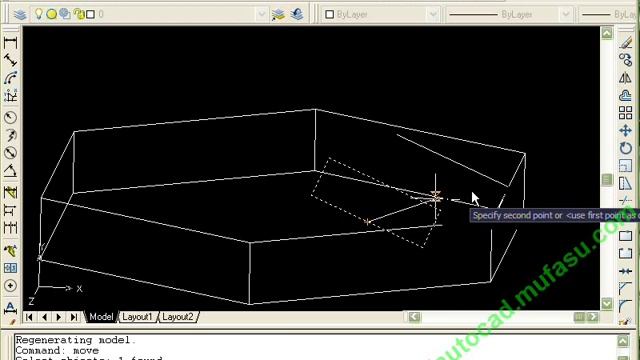Image resolution: width=640 pixels, height=360 pixels.
Task: Click command window scroll up arrow
Action: [623, 341]
